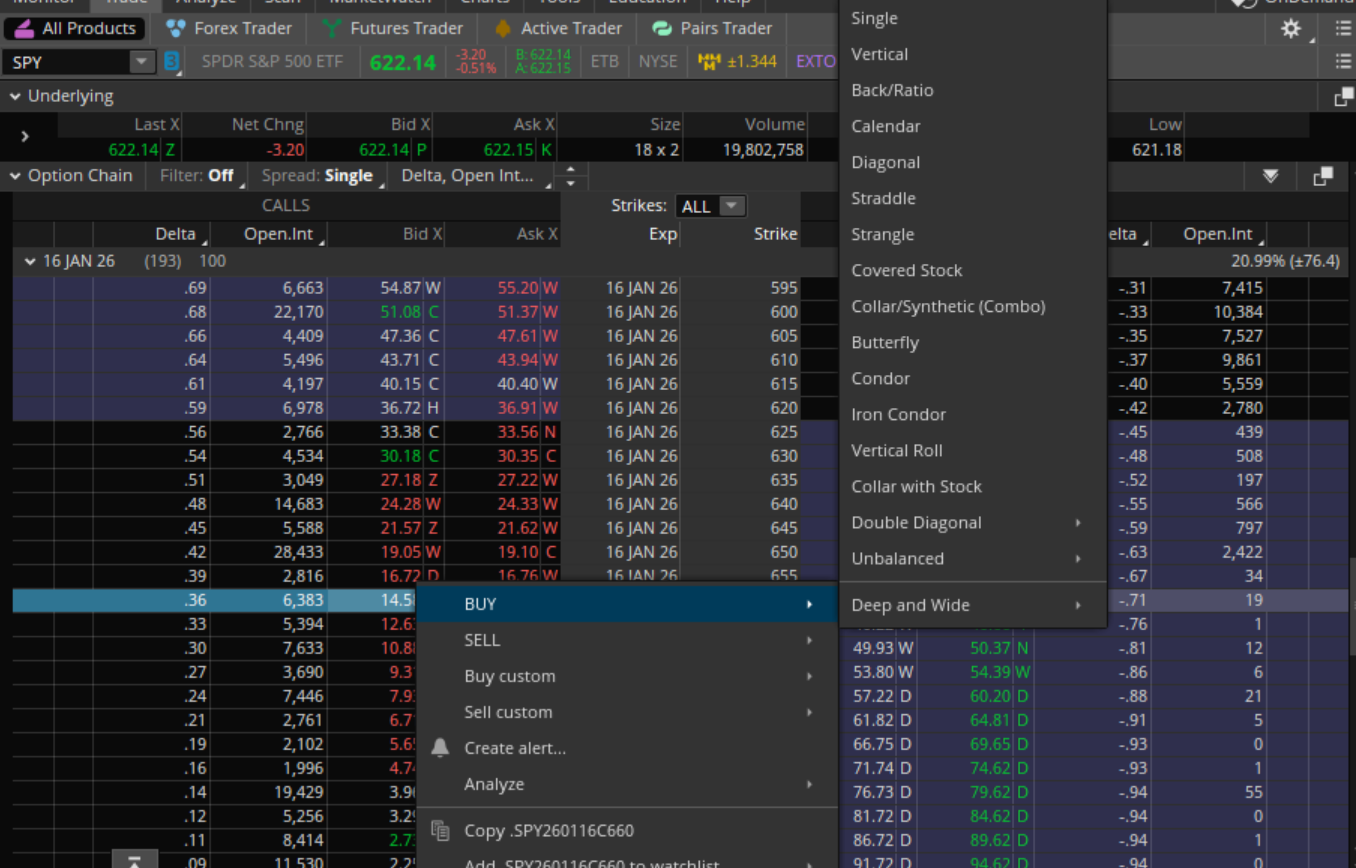Select Butterfly spread
The width and height of the screenshot is (1356, 868).
pos(972,342)
